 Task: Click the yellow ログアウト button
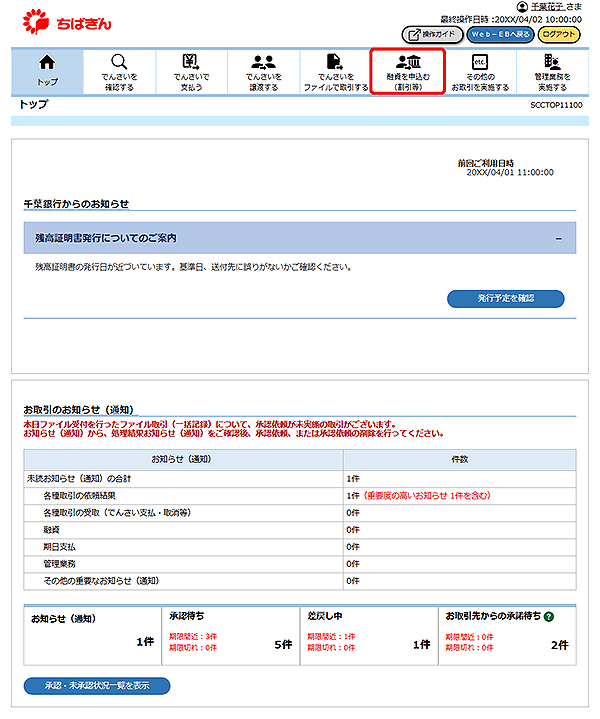[x=558, y=34]
